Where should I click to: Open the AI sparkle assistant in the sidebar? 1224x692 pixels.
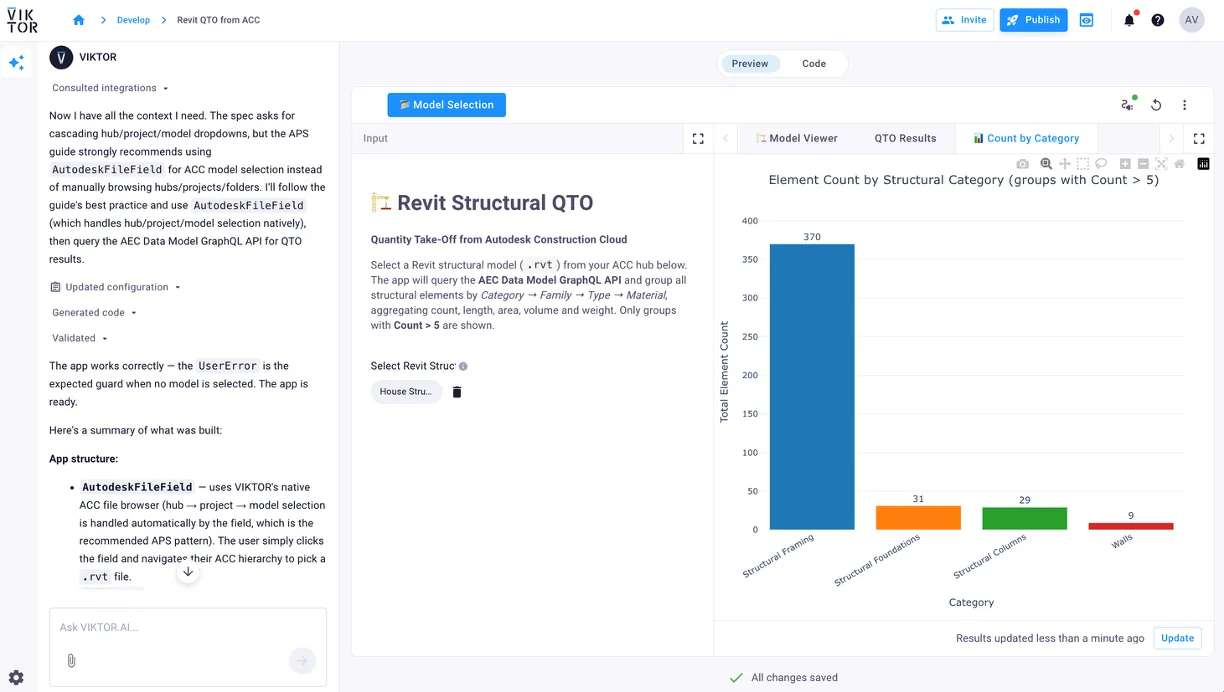(16, 62)
